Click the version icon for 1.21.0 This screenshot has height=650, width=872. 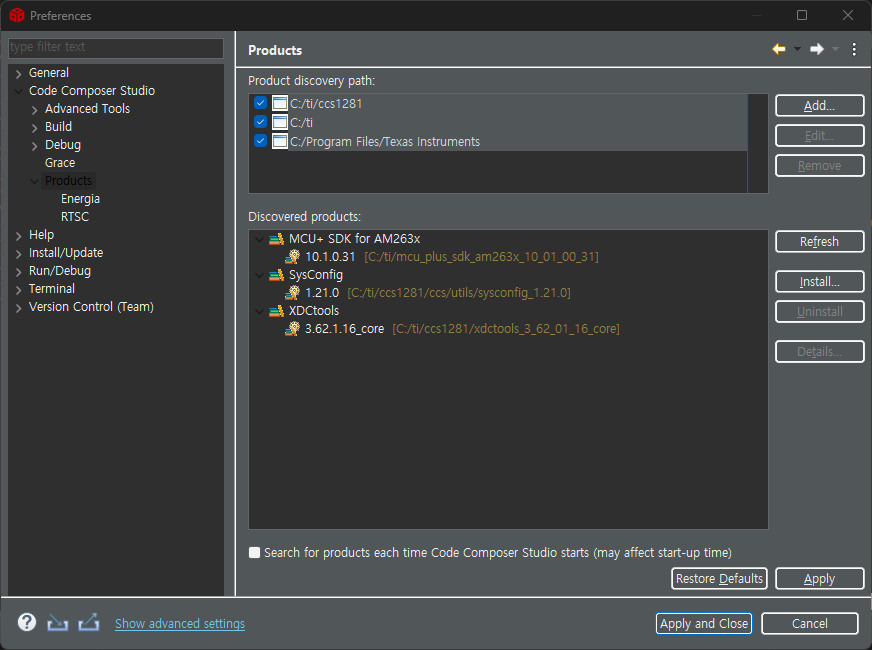[293, 292]
